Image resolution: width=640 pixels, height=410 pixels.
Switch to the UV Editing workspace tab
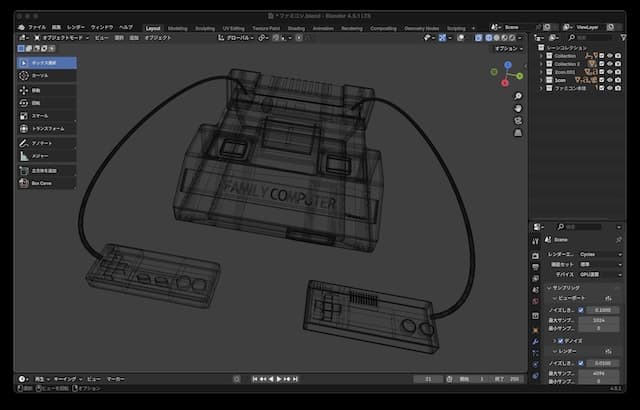point(233,29)
